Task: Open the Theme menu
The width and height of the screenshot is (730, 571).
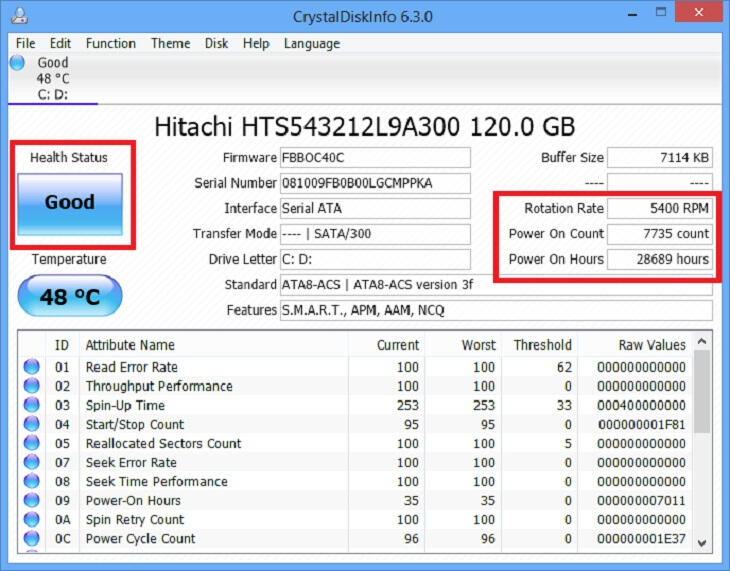Action: [x=170, y=43]
